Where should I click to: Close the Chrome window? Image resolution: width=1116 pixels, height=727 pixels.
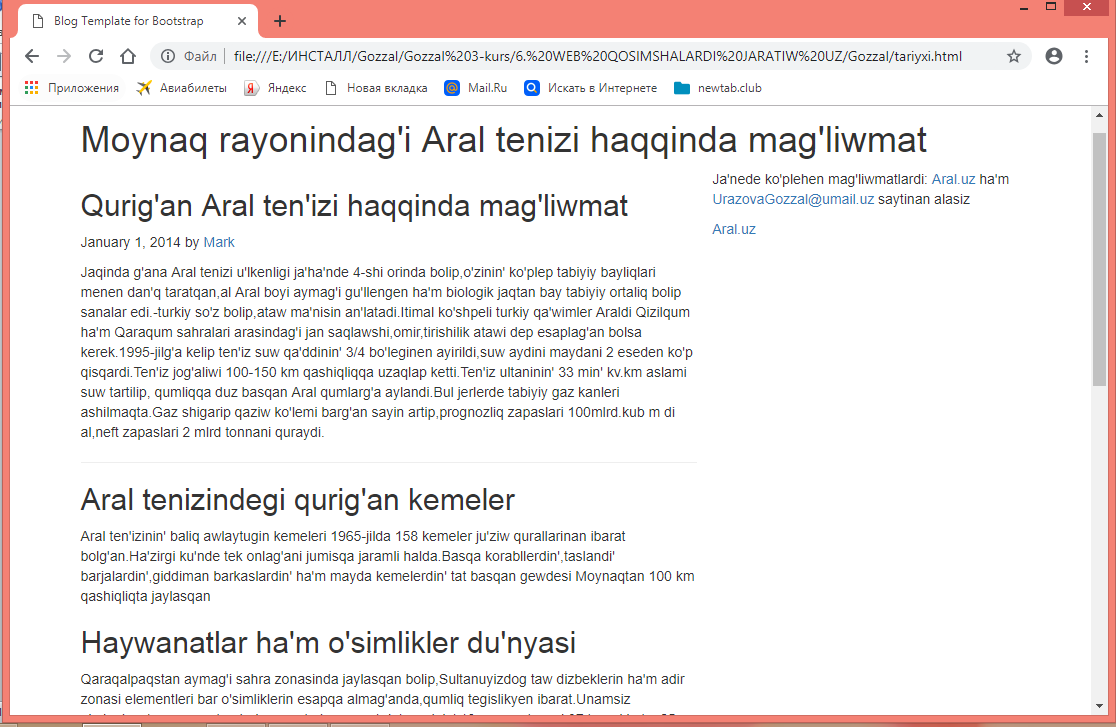click(x=1087, y=8)
